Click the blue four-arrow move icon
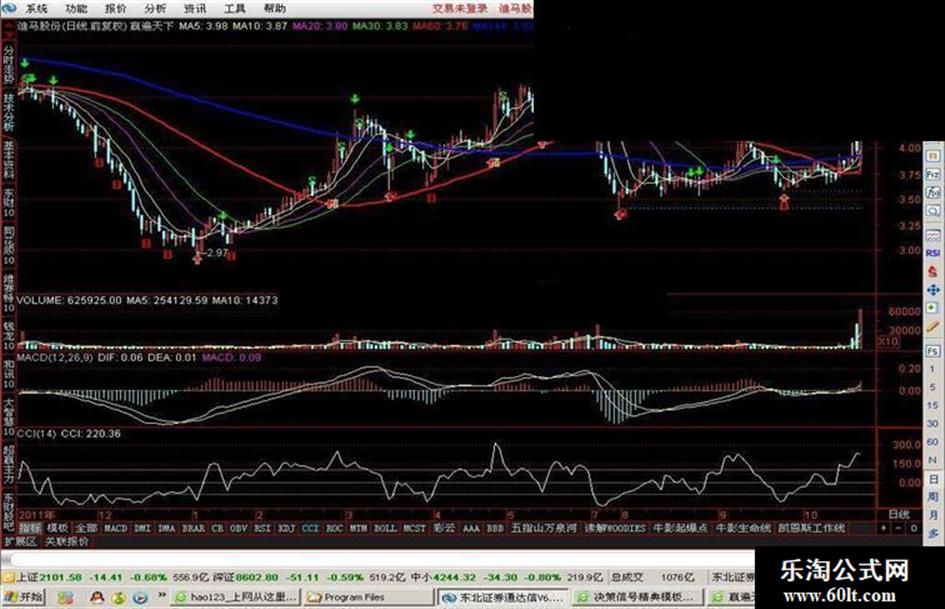 [933, 290]
